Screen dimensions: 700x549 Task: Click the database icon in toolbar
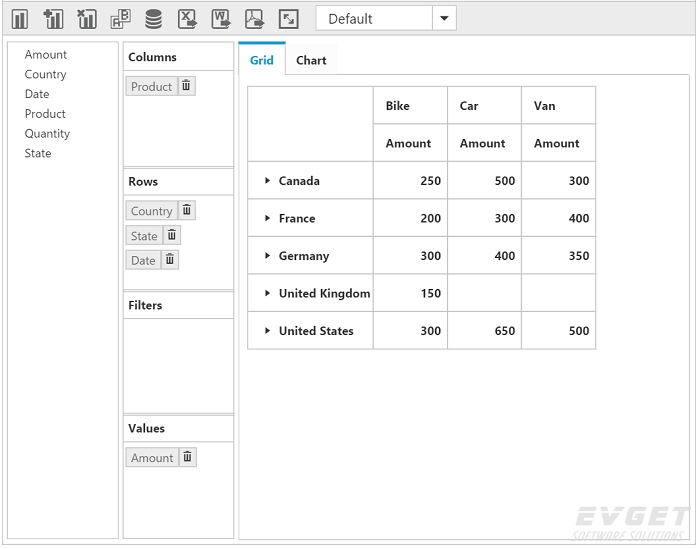pos(154,19)
